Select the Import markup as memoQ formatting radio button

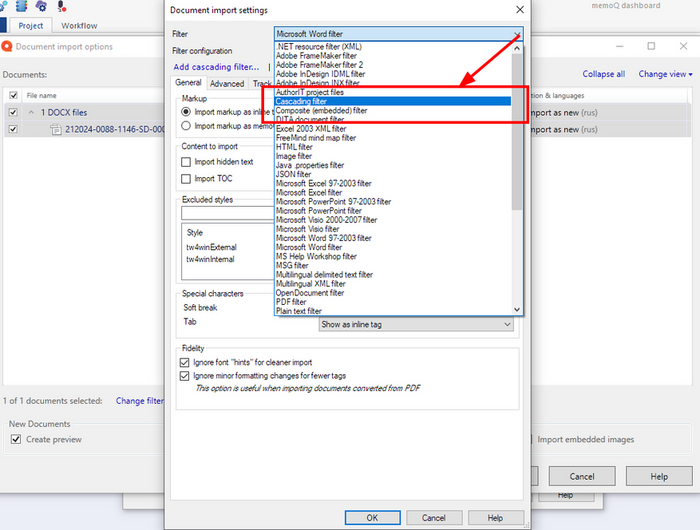pyautogui.click(x=186, y=126)
